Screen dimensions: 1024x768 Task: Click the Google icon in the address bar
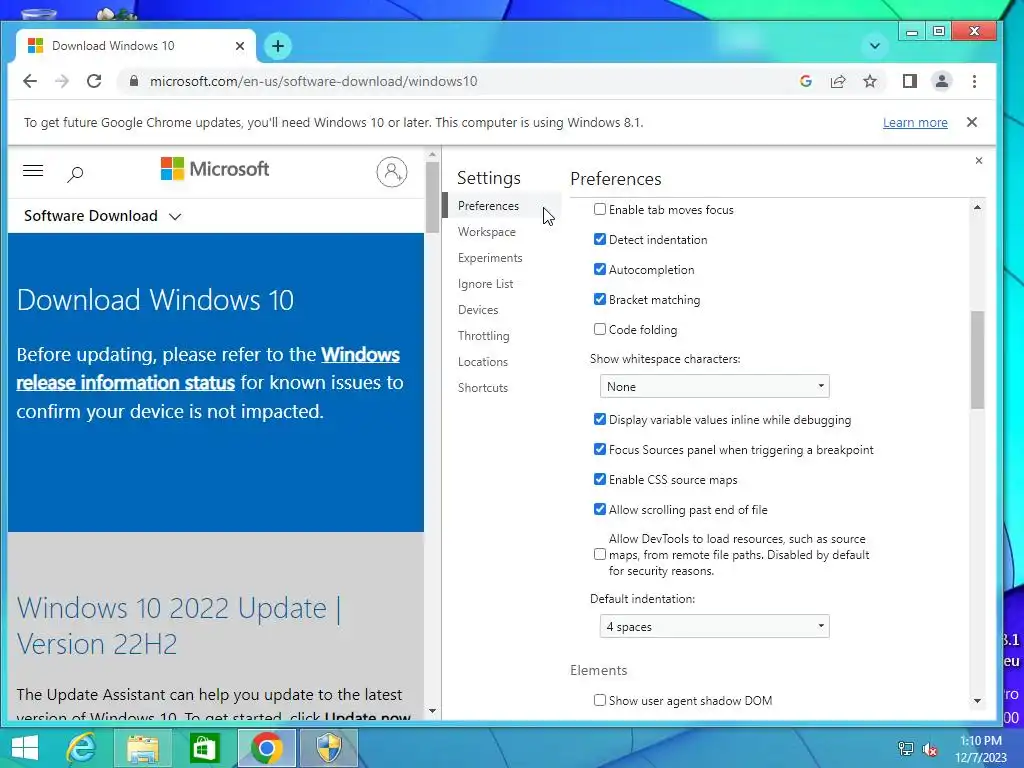[x=806, y=81]
